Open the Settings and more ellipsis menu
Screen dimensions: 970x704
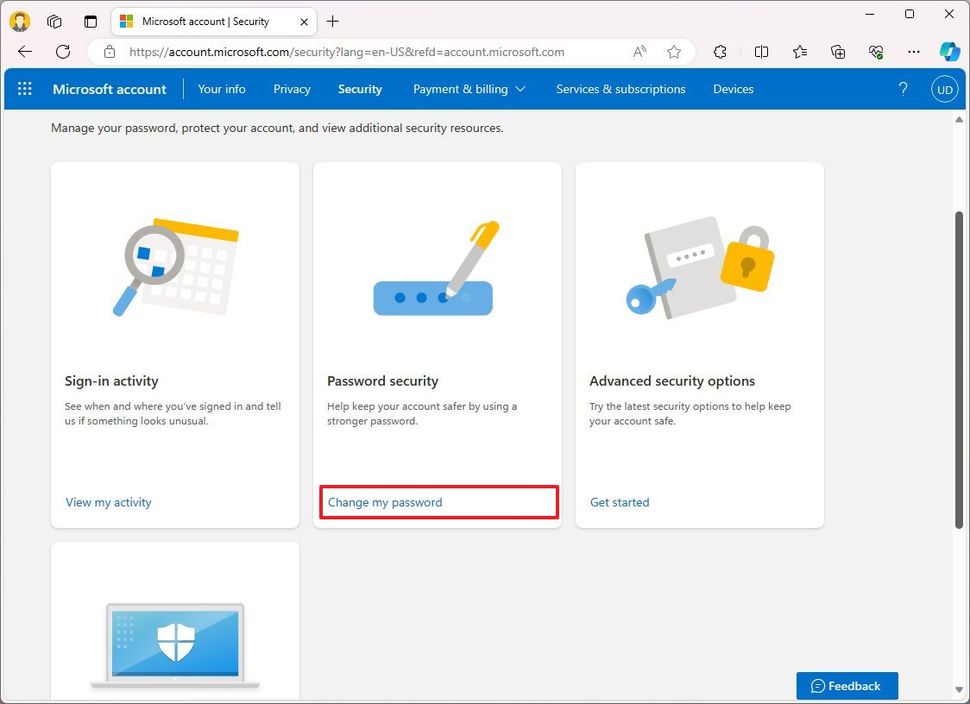point(913,51)
